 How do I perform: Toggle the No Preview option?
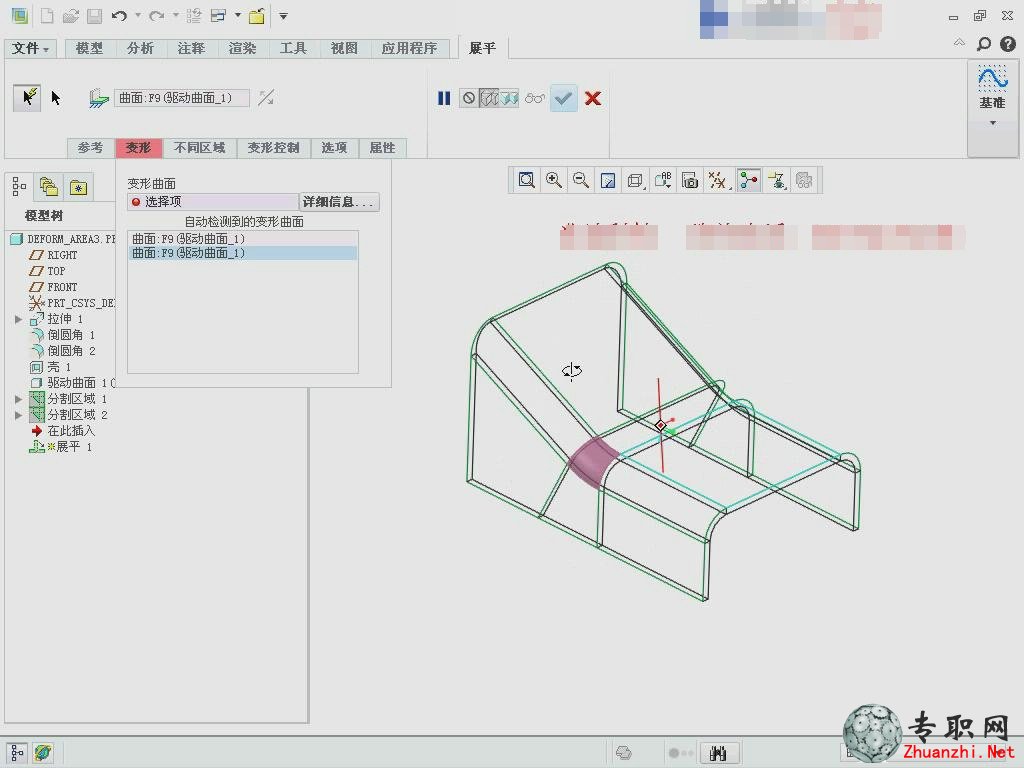click(469, 99)
